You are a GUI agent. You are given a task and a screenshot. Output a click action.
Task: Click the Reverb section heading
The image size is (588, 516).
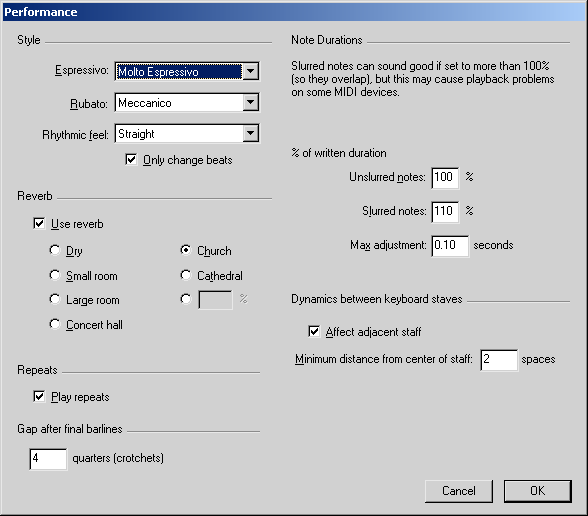click(x=35, y=196)
